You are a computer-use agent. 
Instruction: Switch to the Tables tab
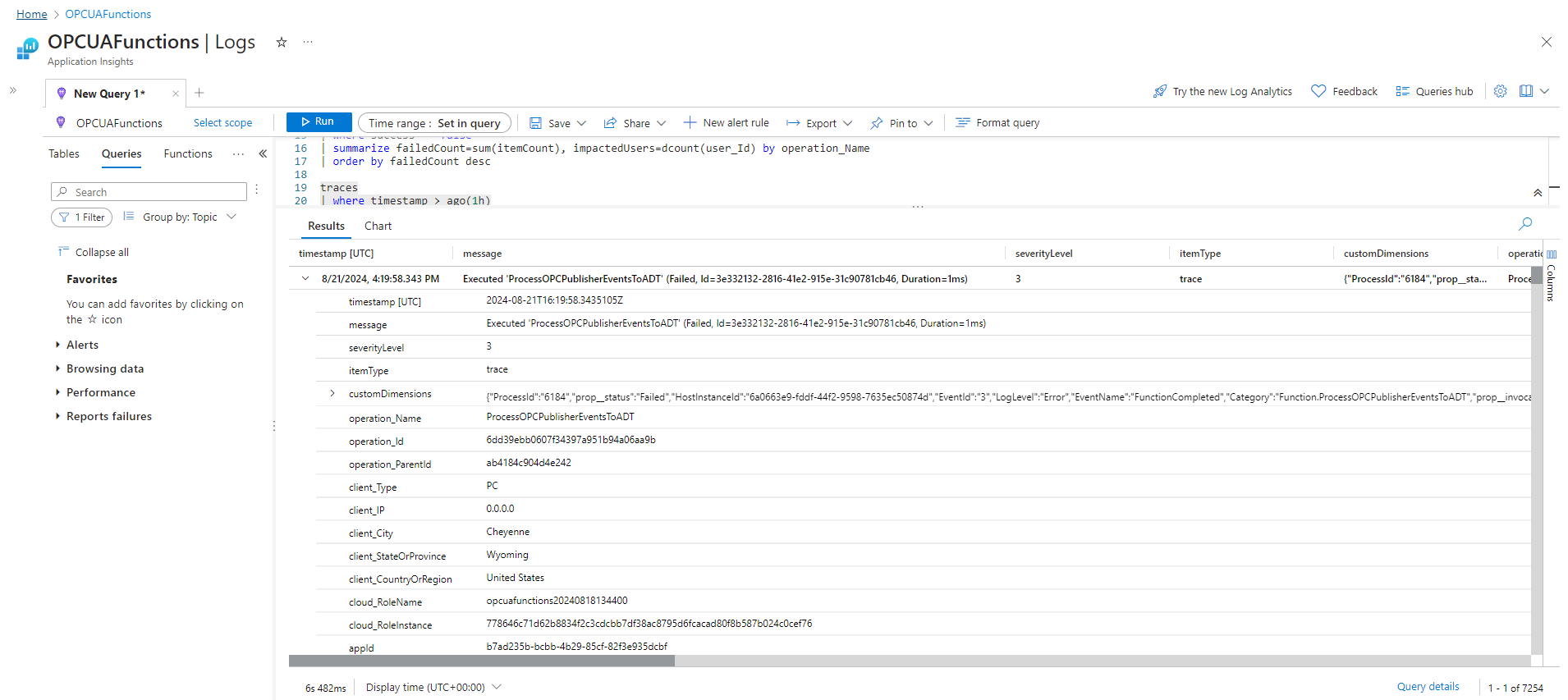tap(64, 153)
